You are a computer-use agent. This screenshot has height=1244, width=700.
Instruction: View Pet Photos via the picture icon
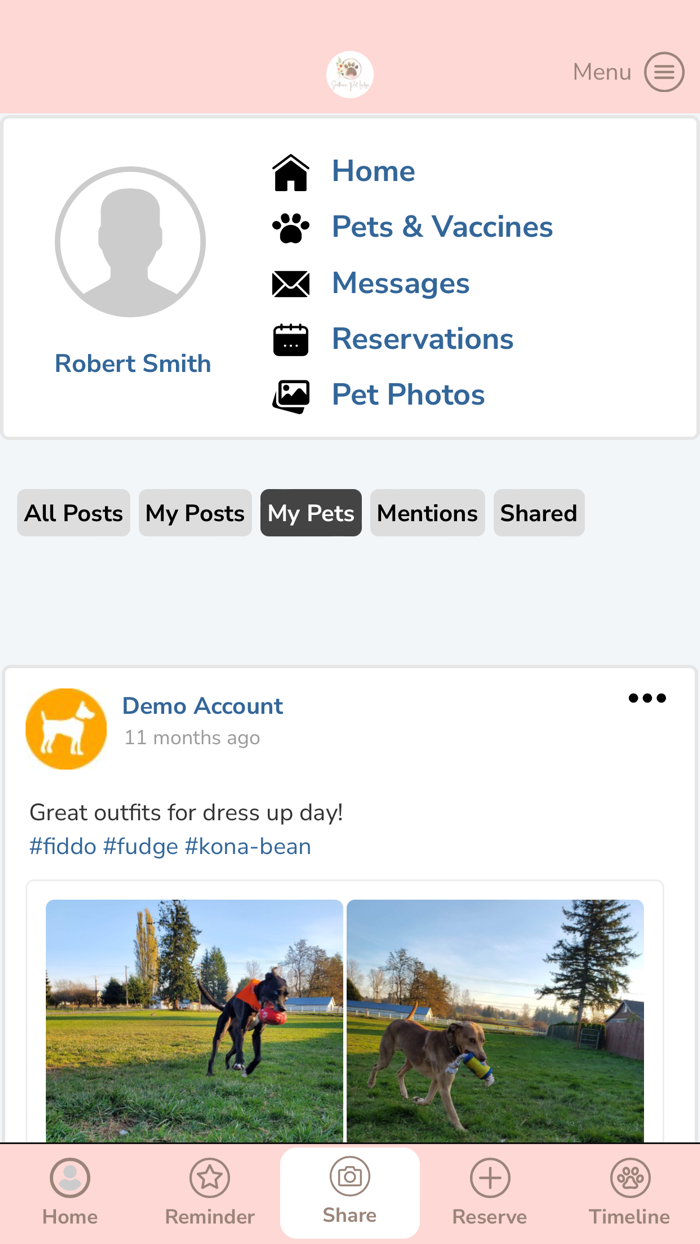click(290, 395)
